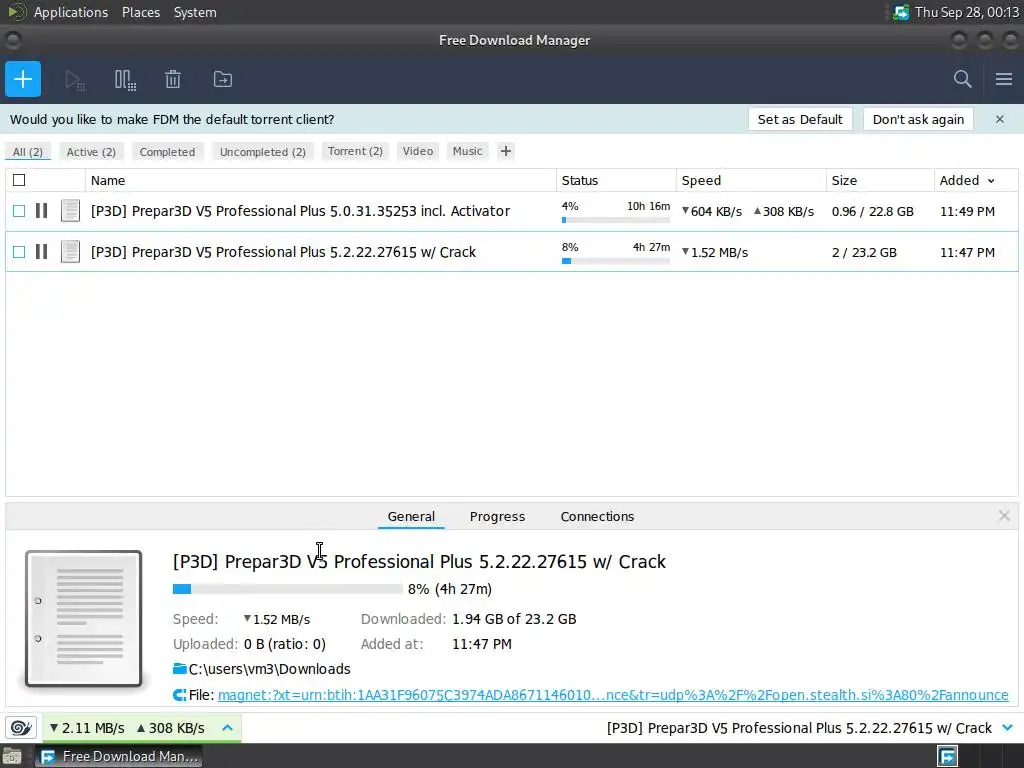
Task: Click the 0.96 / 22.8 GB size cell
Action: (872, 212)
